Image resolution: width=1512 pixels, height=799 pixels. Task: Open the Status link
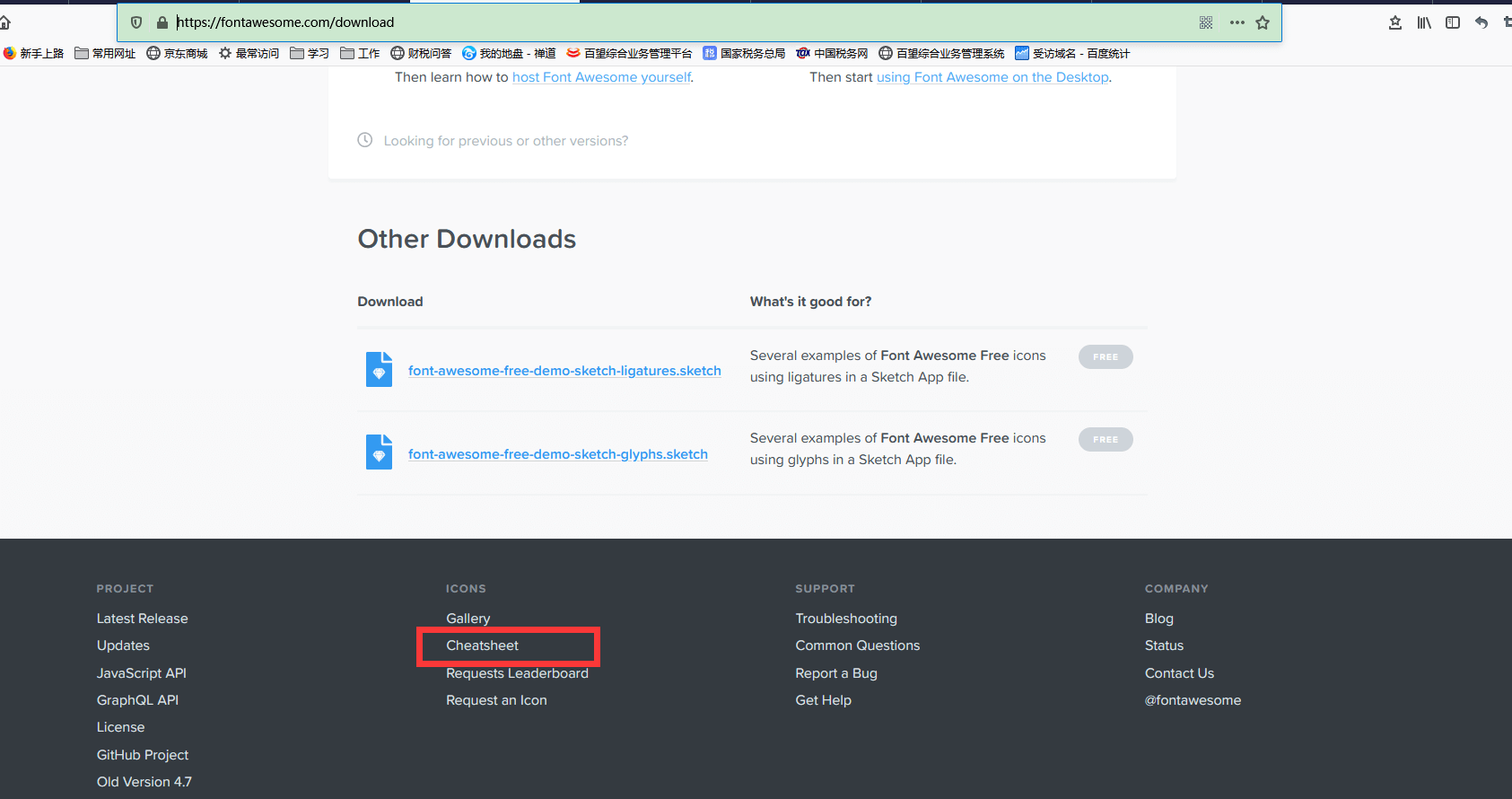point(1165,645)
